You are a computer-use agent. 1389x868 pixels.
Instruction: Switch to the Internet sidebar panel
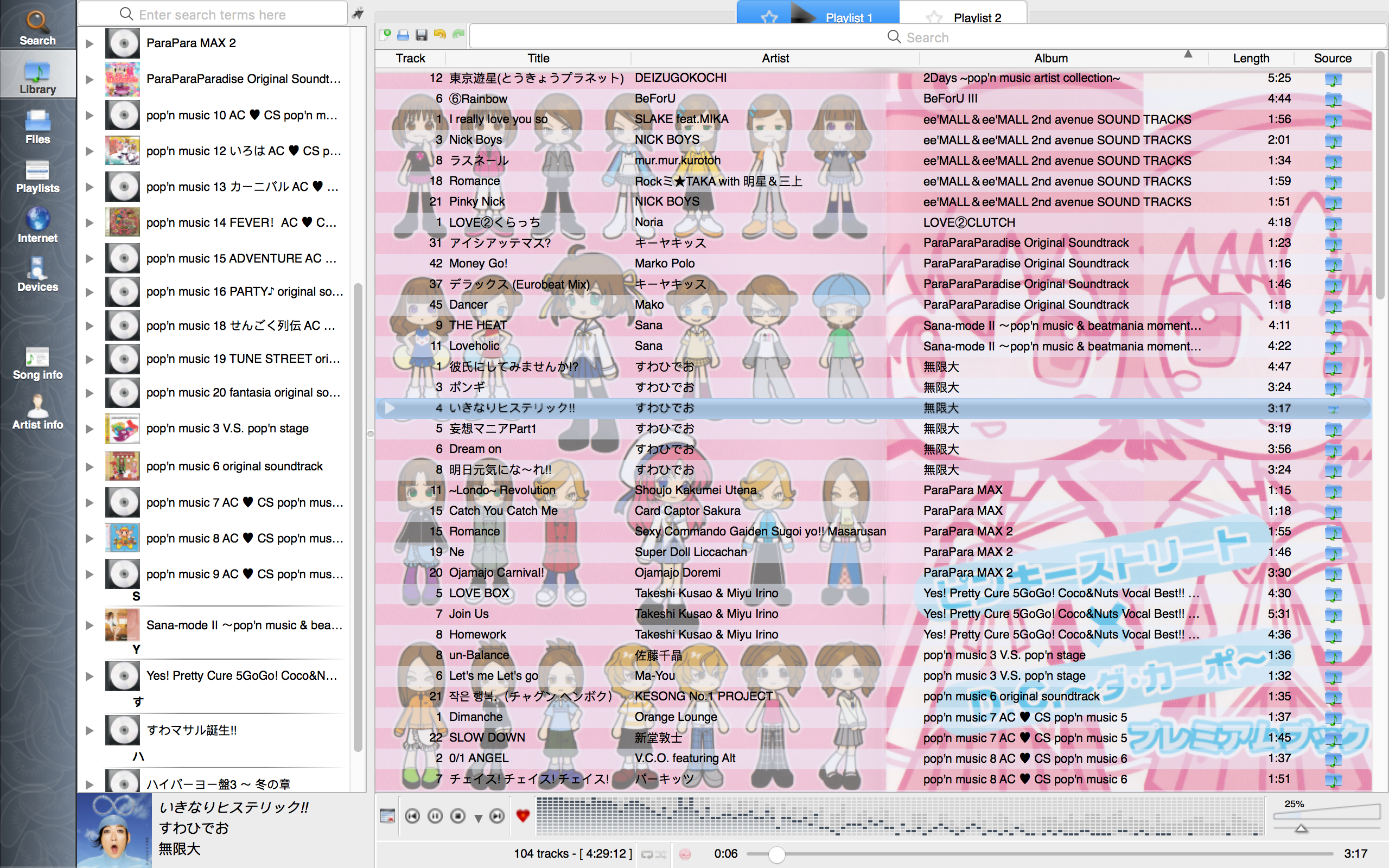click(x=37, y=226)
